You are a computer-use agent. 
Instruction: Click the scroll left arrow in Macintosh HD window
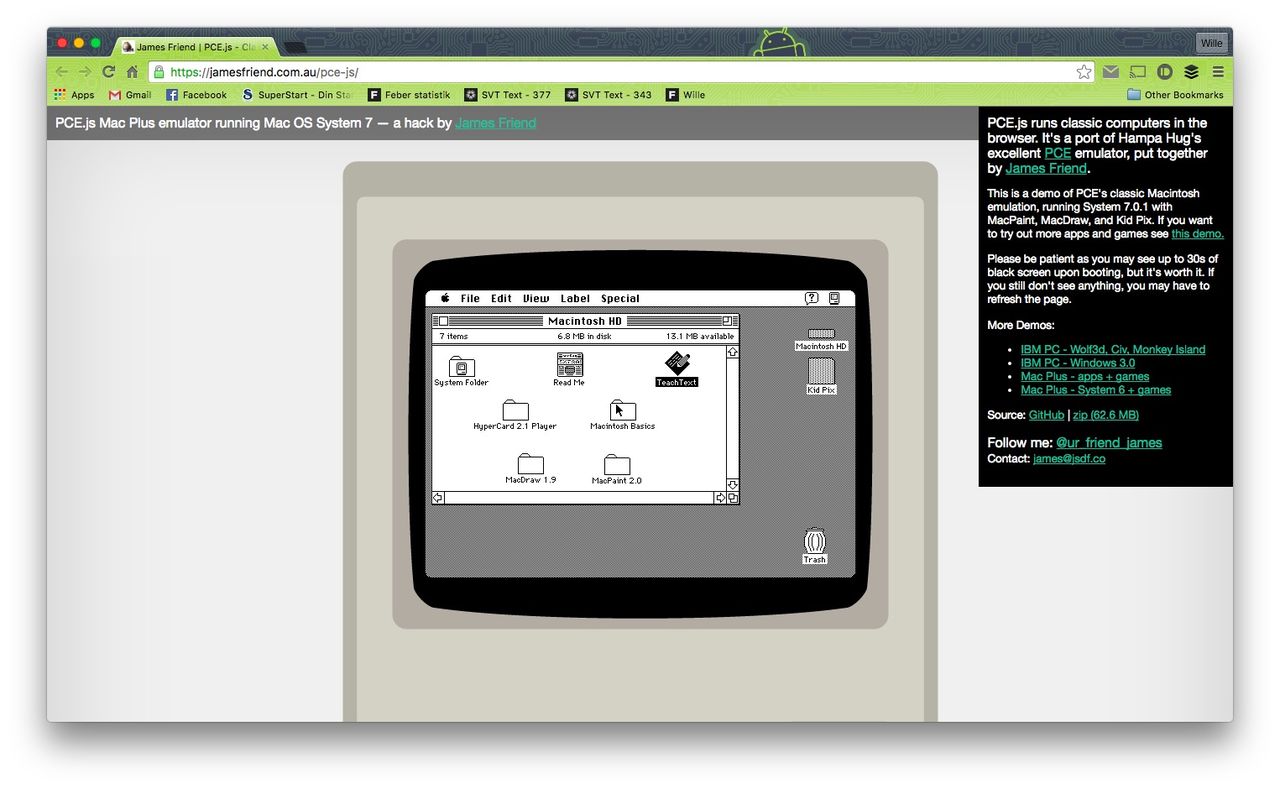pyautogui.click(x=438, y=498)
